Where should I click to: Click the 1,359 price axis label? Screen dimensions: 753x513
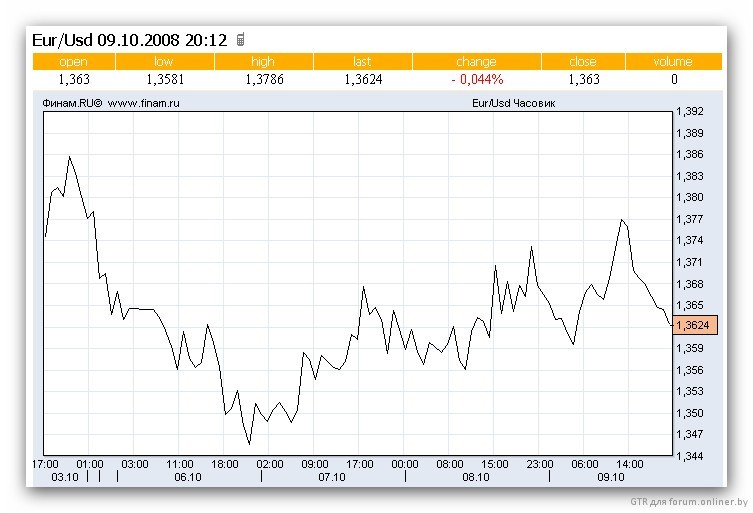(x=690, y=348)
